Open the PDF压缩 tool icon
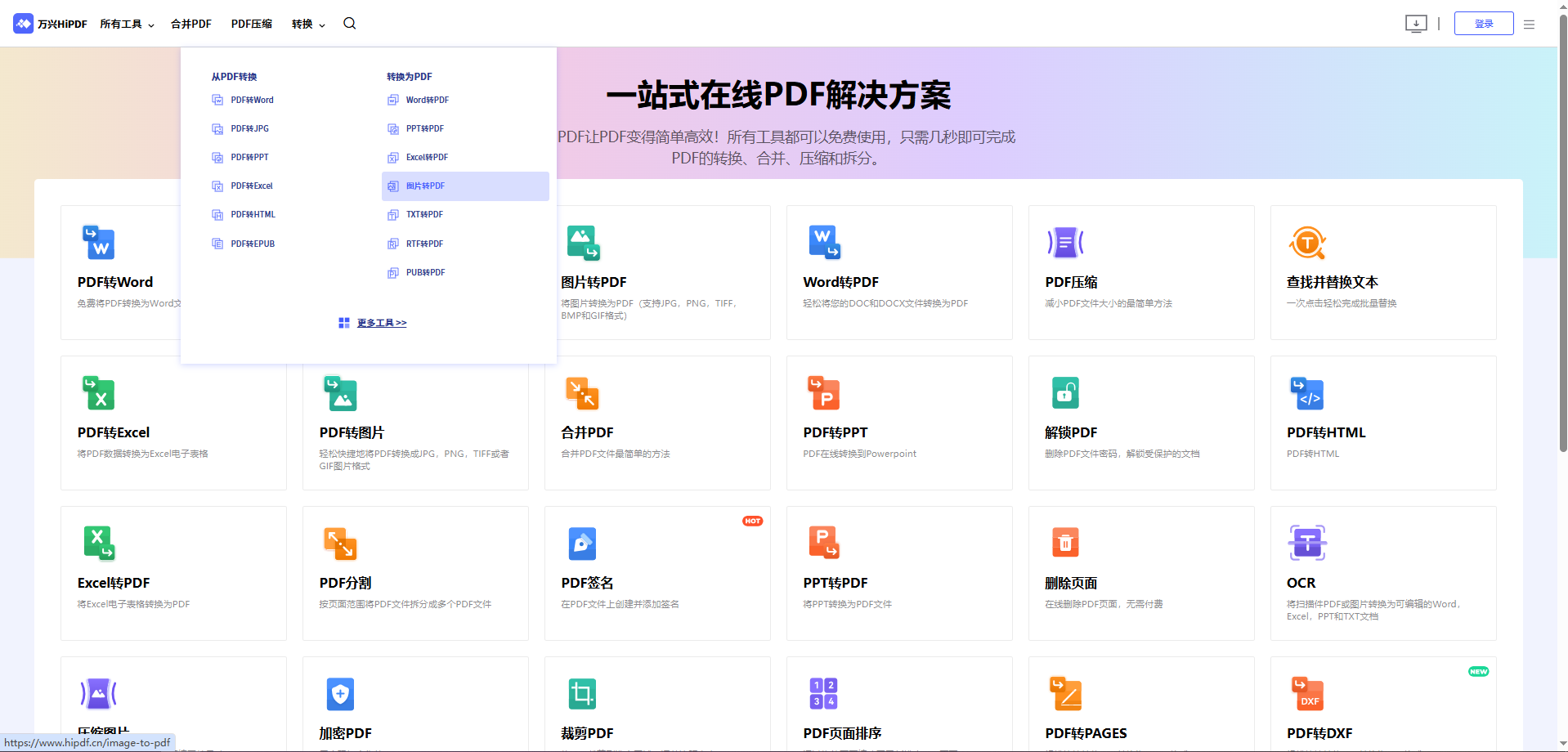Image resolution: width=1568 pixels, height=752 pixels. click(x=1066, y=242)
